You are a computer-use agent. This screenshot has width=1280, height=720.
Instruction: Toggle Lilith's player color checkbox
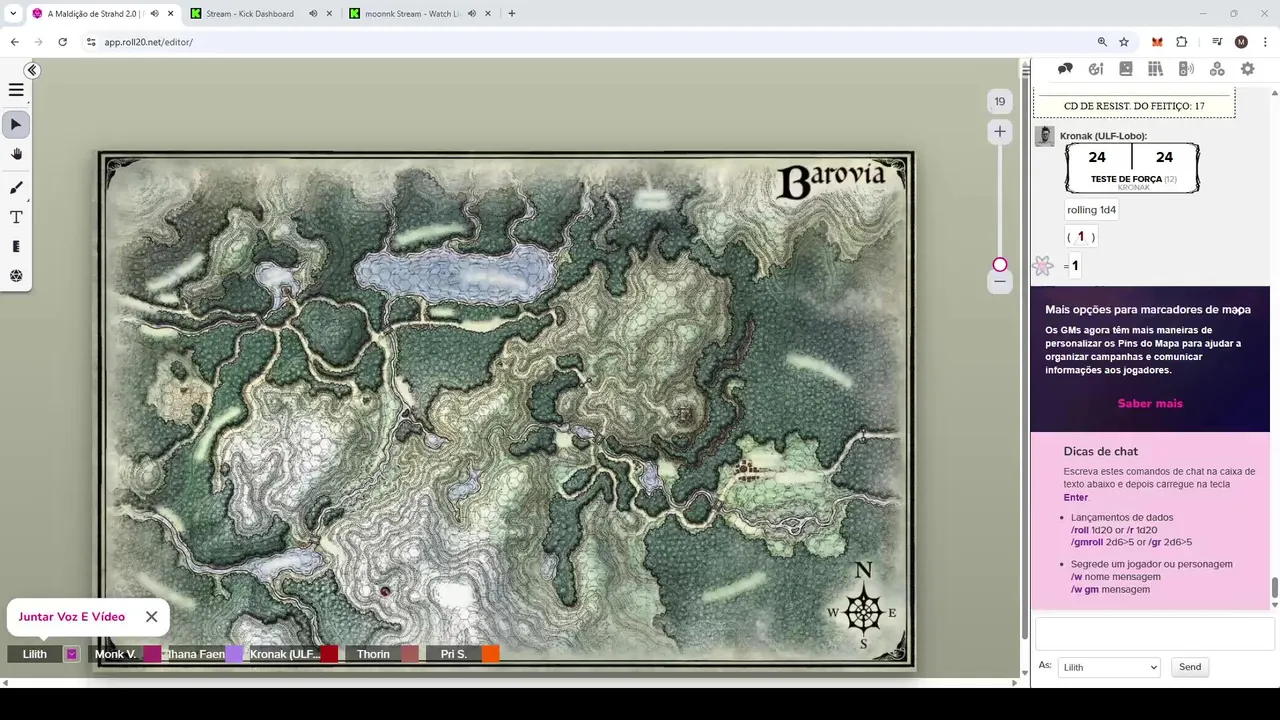[x=72, y=654]
